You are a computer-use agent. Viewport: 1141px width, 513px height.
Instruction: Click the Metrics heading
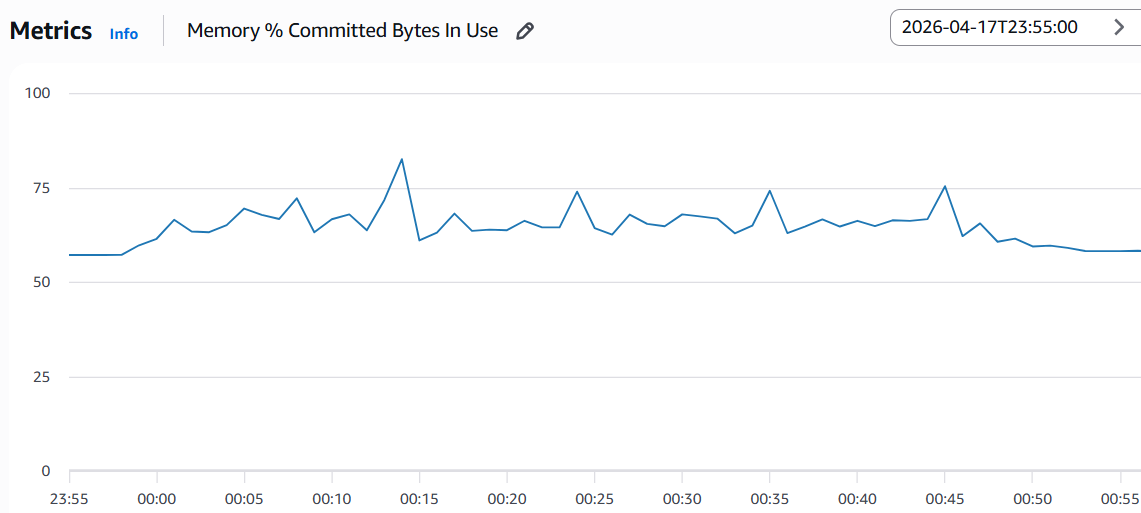tap(51, 31)
